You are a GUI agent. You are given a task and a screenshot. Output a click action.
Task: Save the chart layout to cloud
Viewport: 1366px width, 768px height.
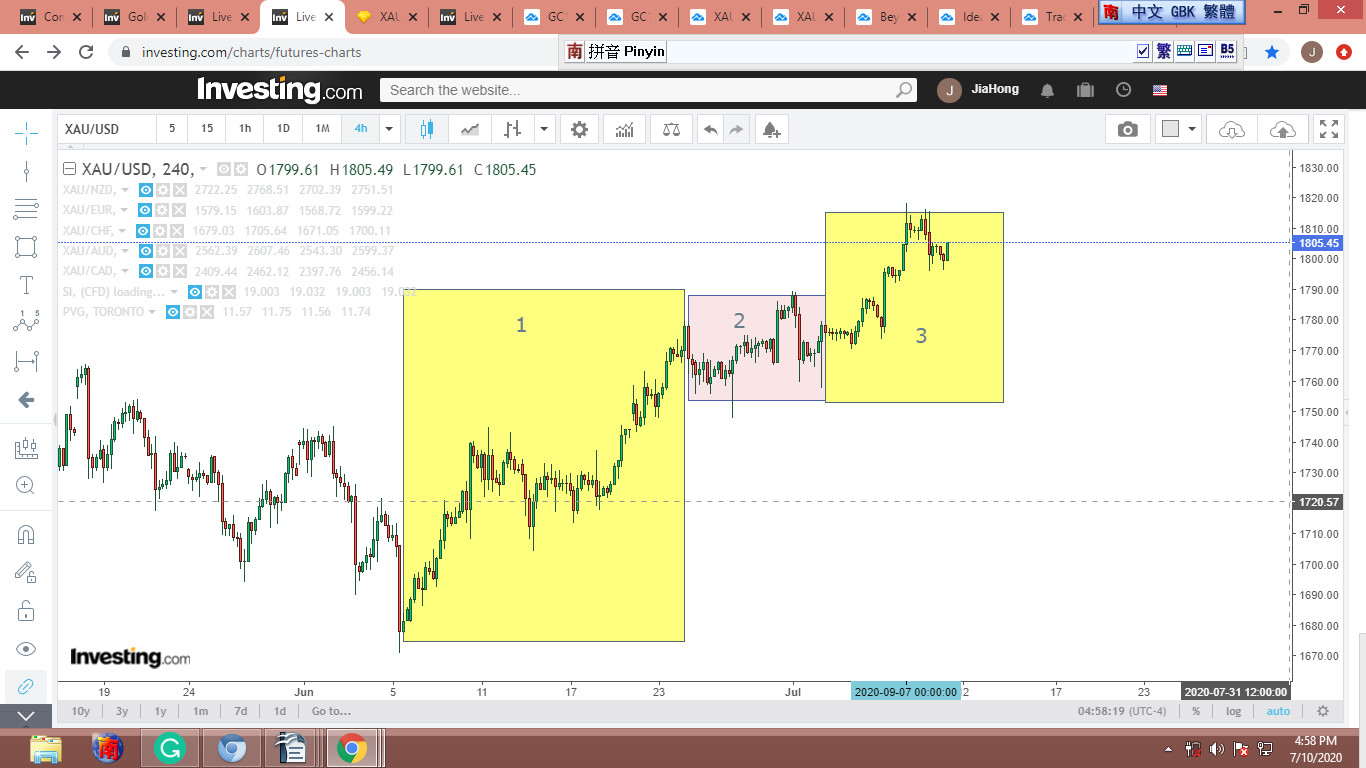(x=1282, y=129)
